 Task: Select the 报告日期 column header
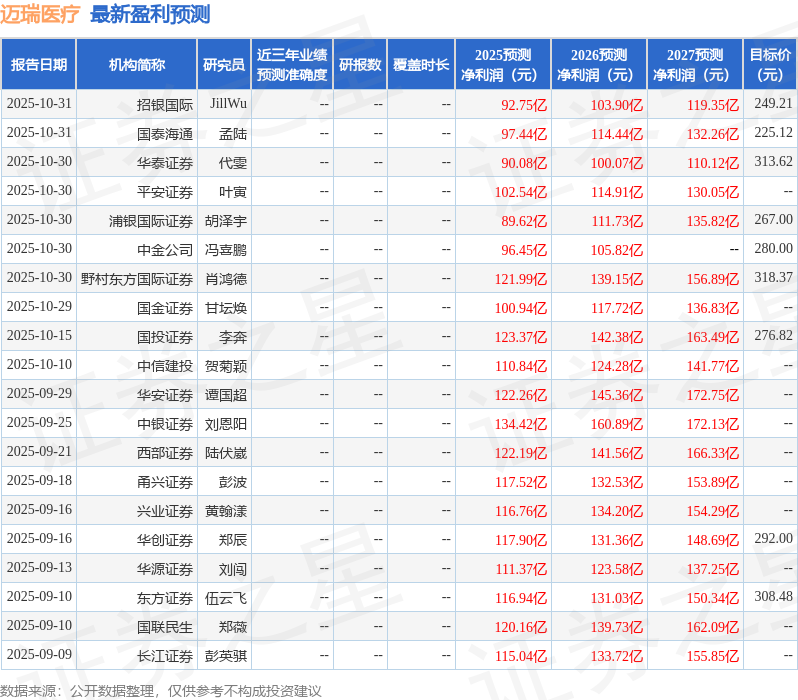39,64
